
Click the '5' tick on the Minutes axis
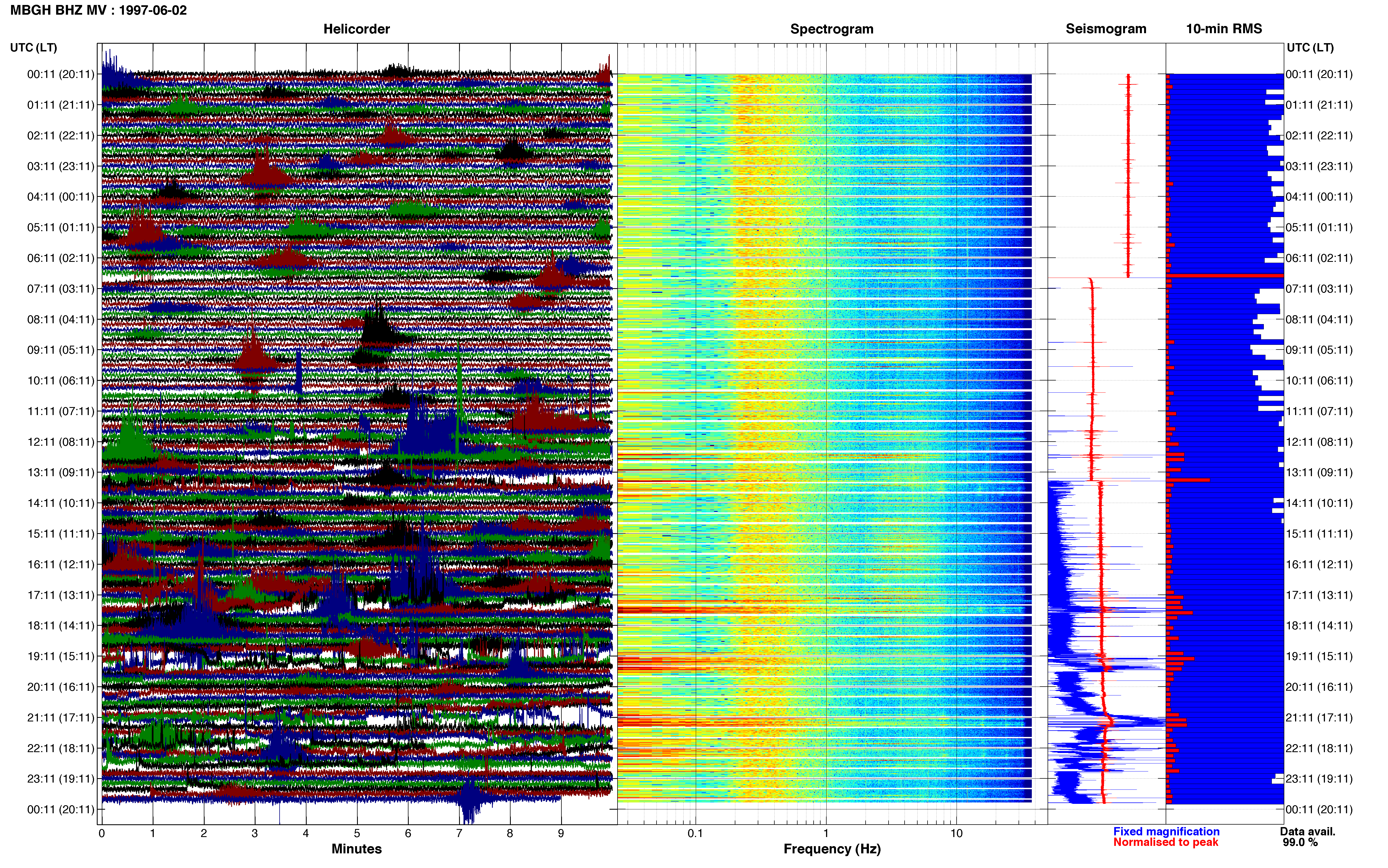click(357, 833)
